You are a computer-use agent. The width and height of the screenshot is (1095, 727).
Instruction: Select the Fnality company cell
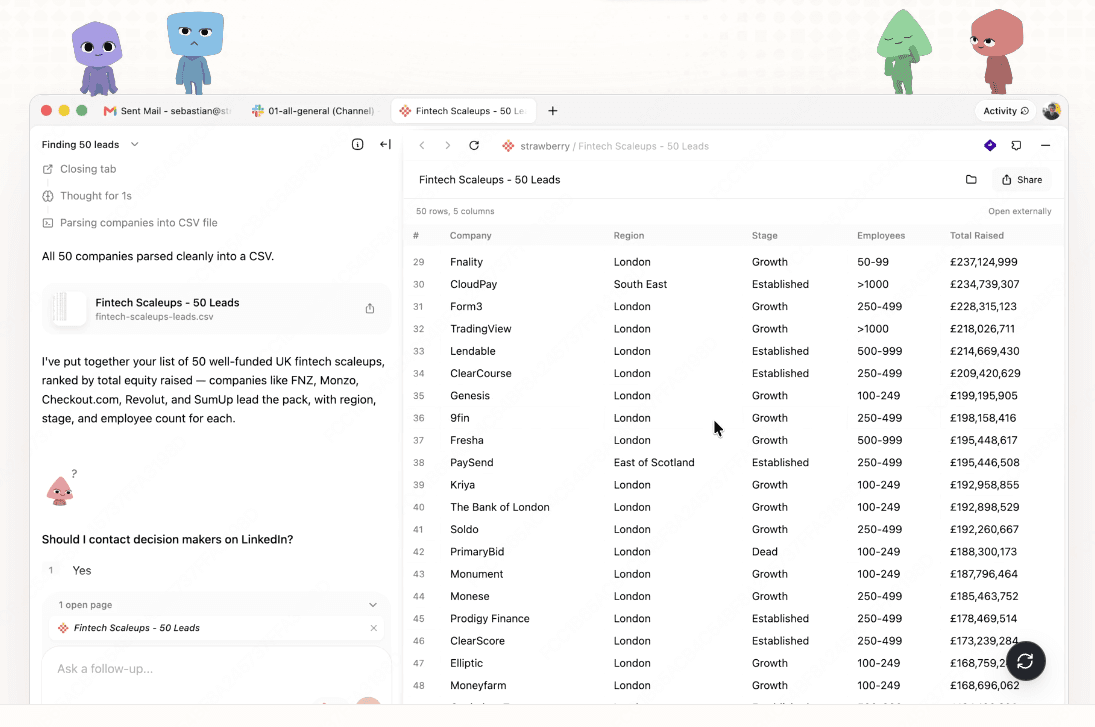[x=466, y=262]
